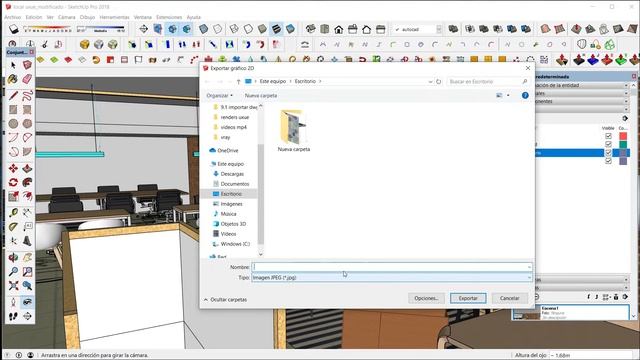Toggle Visible checkbox beside teal layer color
This screenshot has height=360, width=640.
coord(608,144)
